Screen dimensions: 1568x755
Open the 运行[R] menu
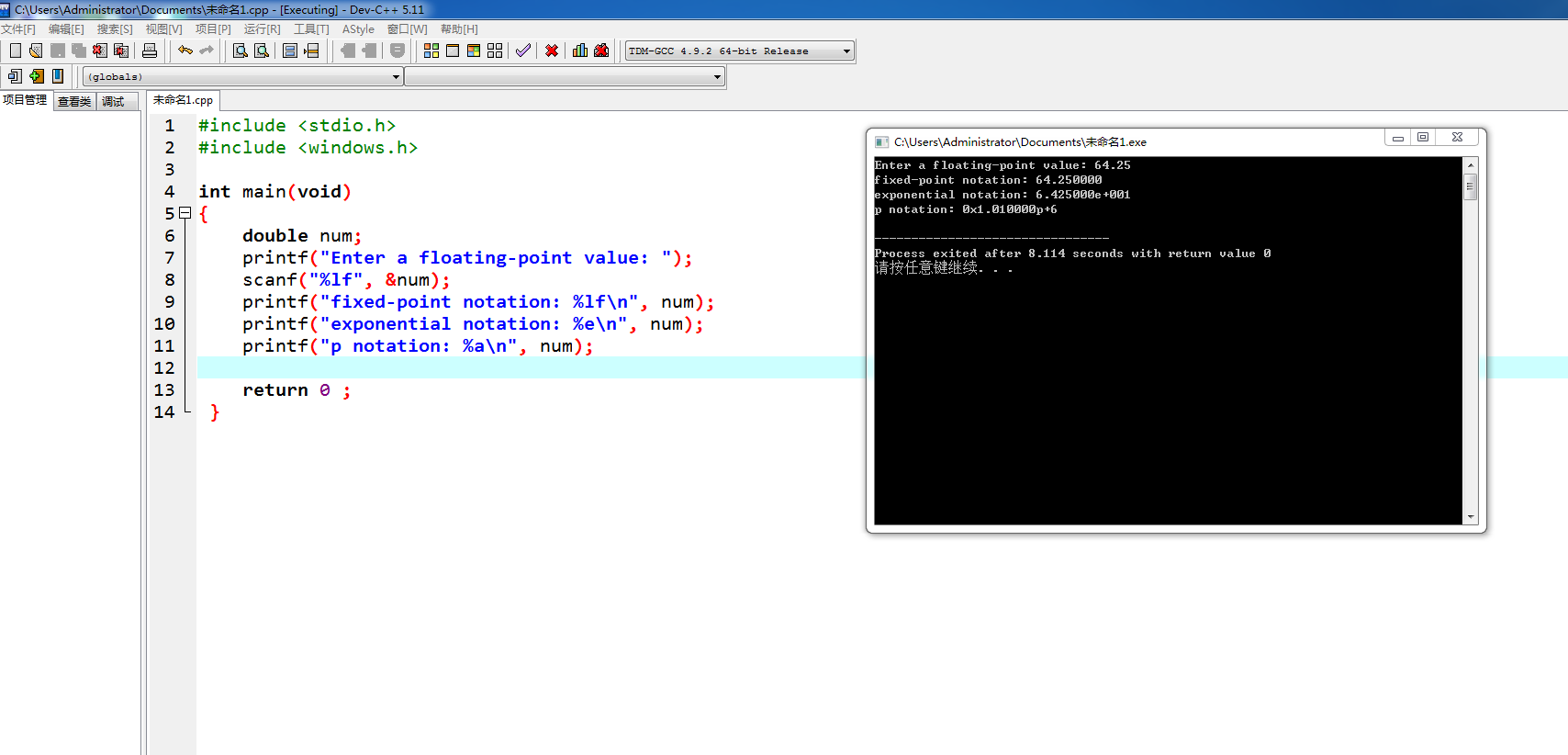[262, 29]
